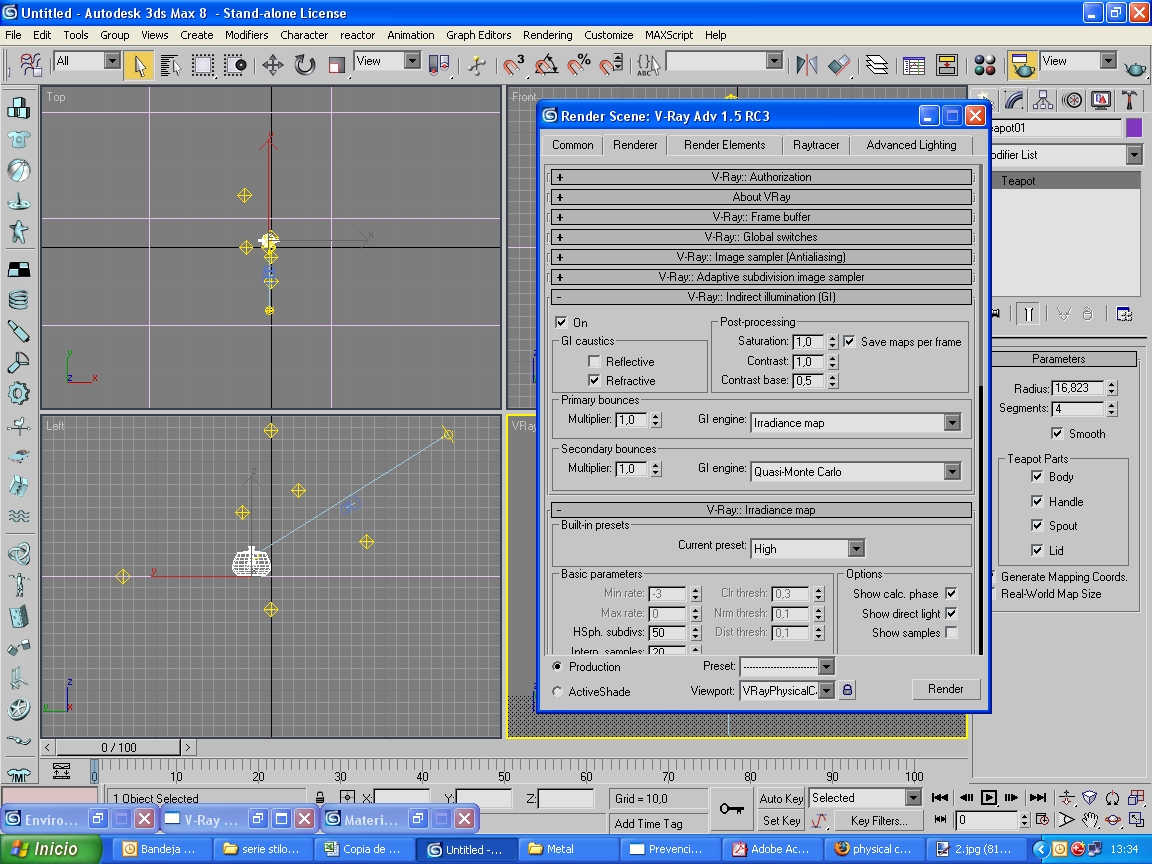Click Pan View hand icon

[1090, 819]
